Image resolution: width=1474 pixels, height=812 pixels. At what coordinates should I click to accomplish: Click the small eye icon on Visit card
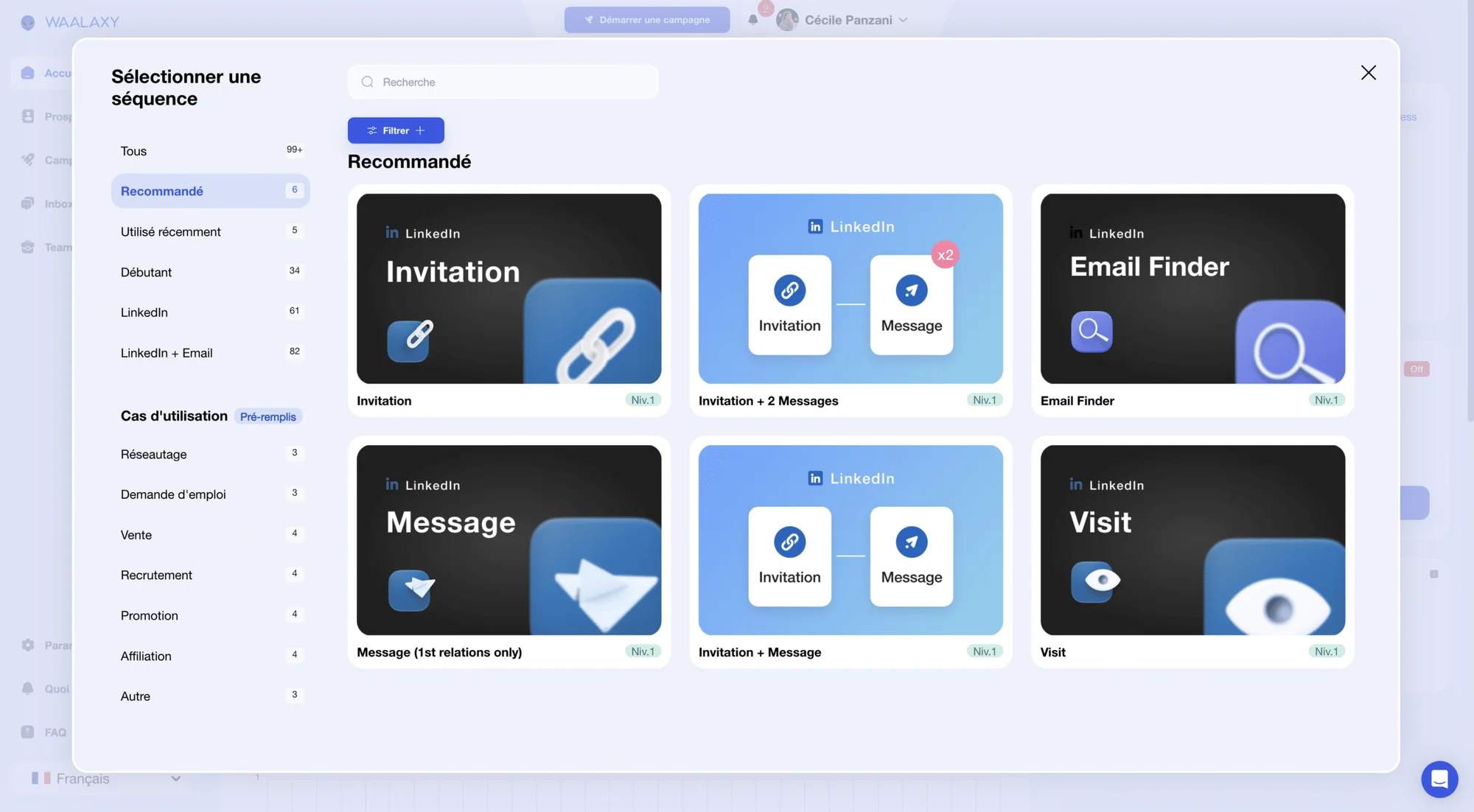[x=1094, y=581]
